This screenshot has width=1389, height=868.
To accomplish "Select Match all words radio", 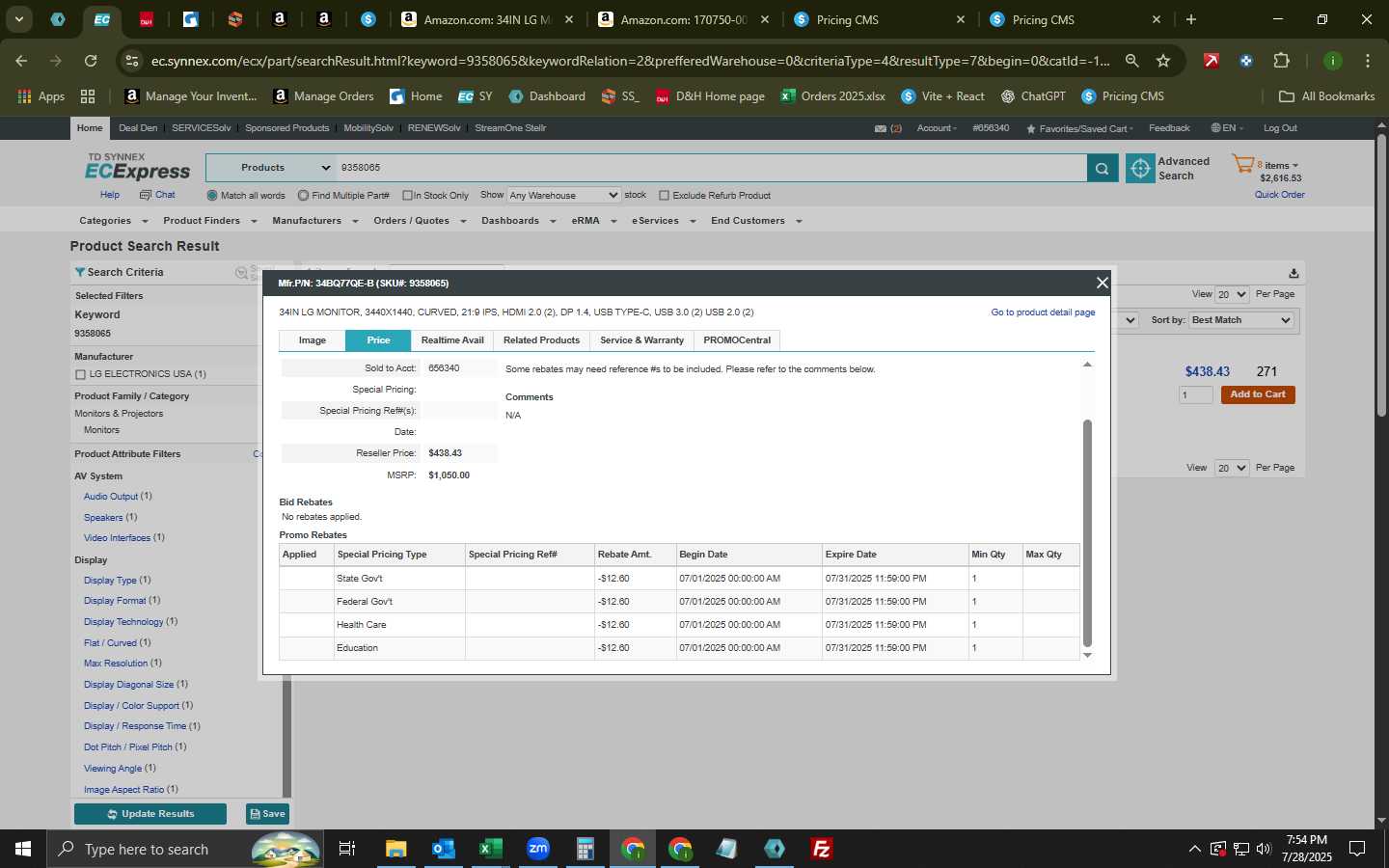I will tap(212, 196).
